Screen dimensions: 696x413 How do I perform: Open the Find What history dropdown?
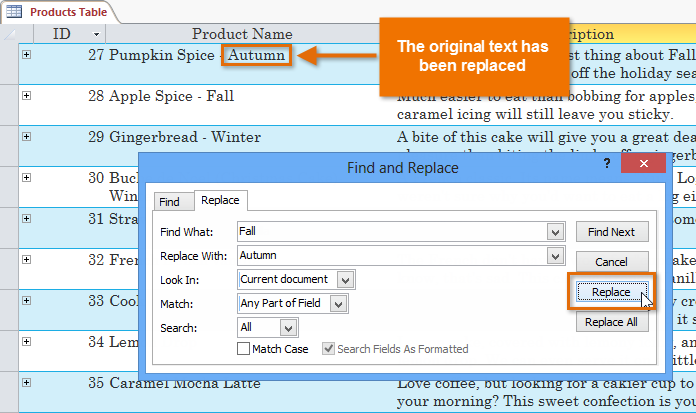click(555, 232)
